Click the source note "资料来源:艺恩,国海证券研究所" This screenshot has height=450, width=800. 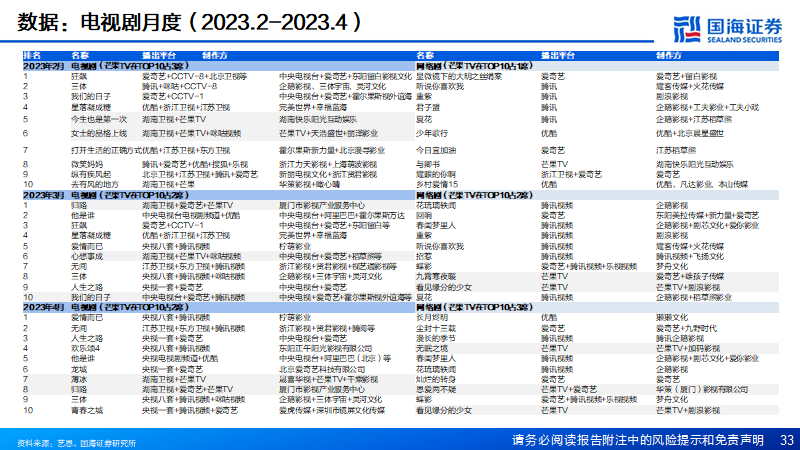77,443
